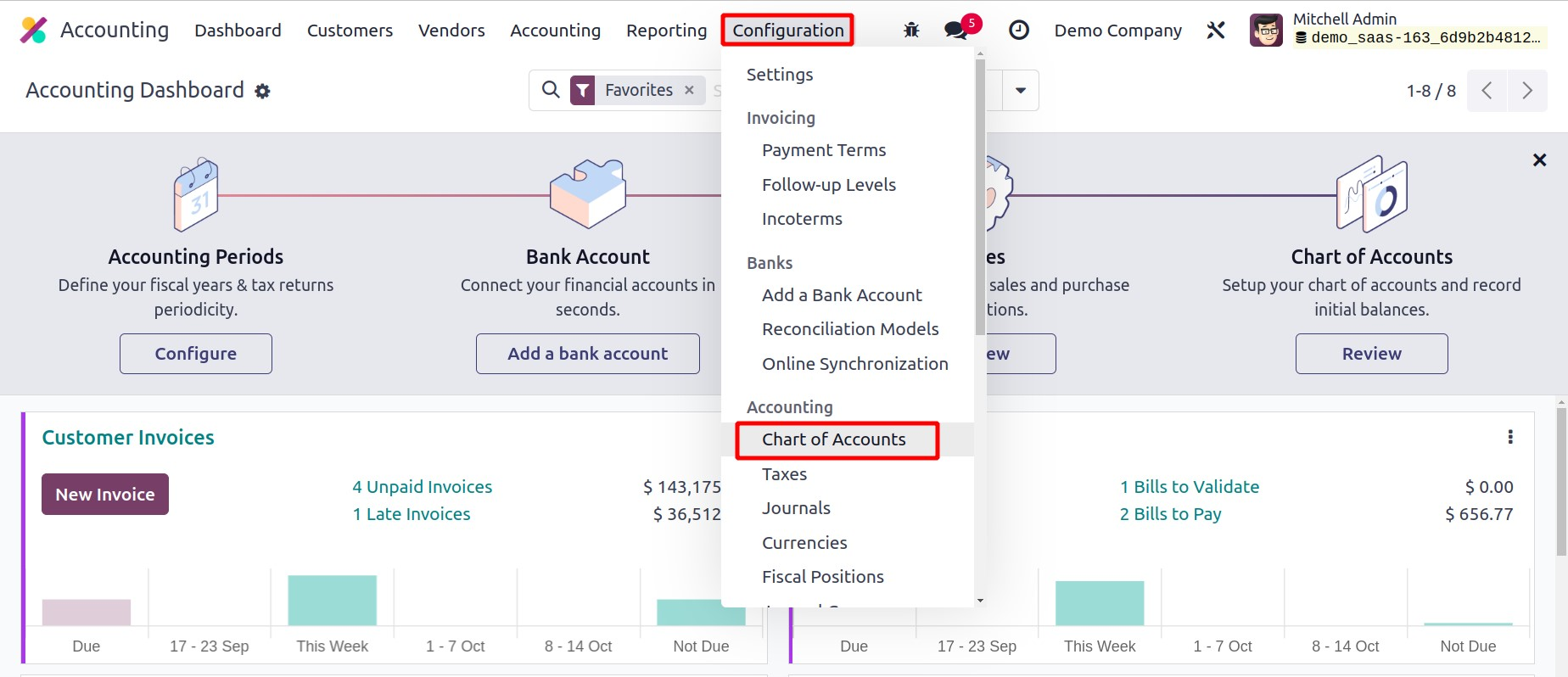Click the wrench tools icon
The width and height of the screenshot is (1568, 677).
click(1216, 31)
